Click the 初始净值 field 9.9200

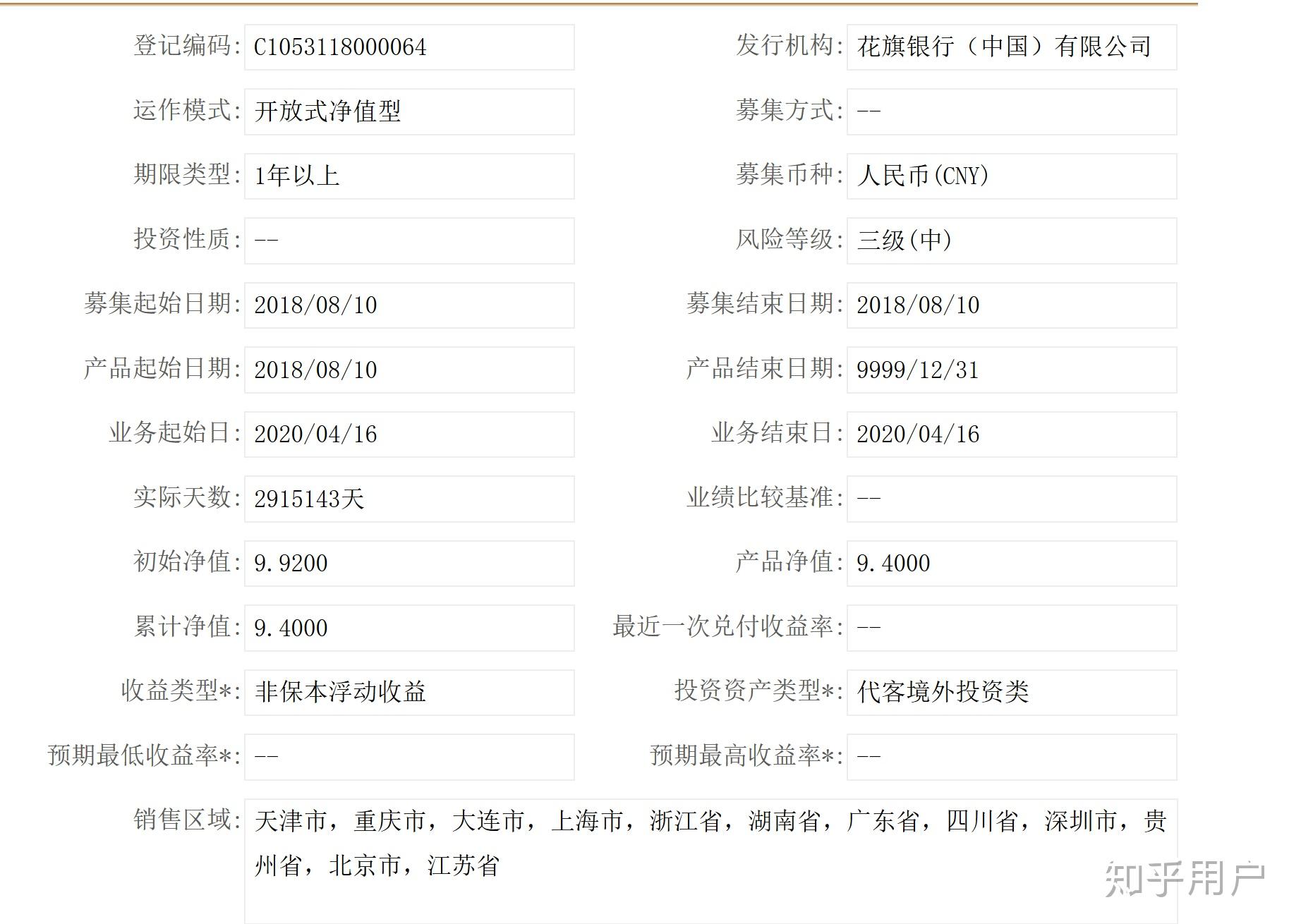click(x=409, y=564)
